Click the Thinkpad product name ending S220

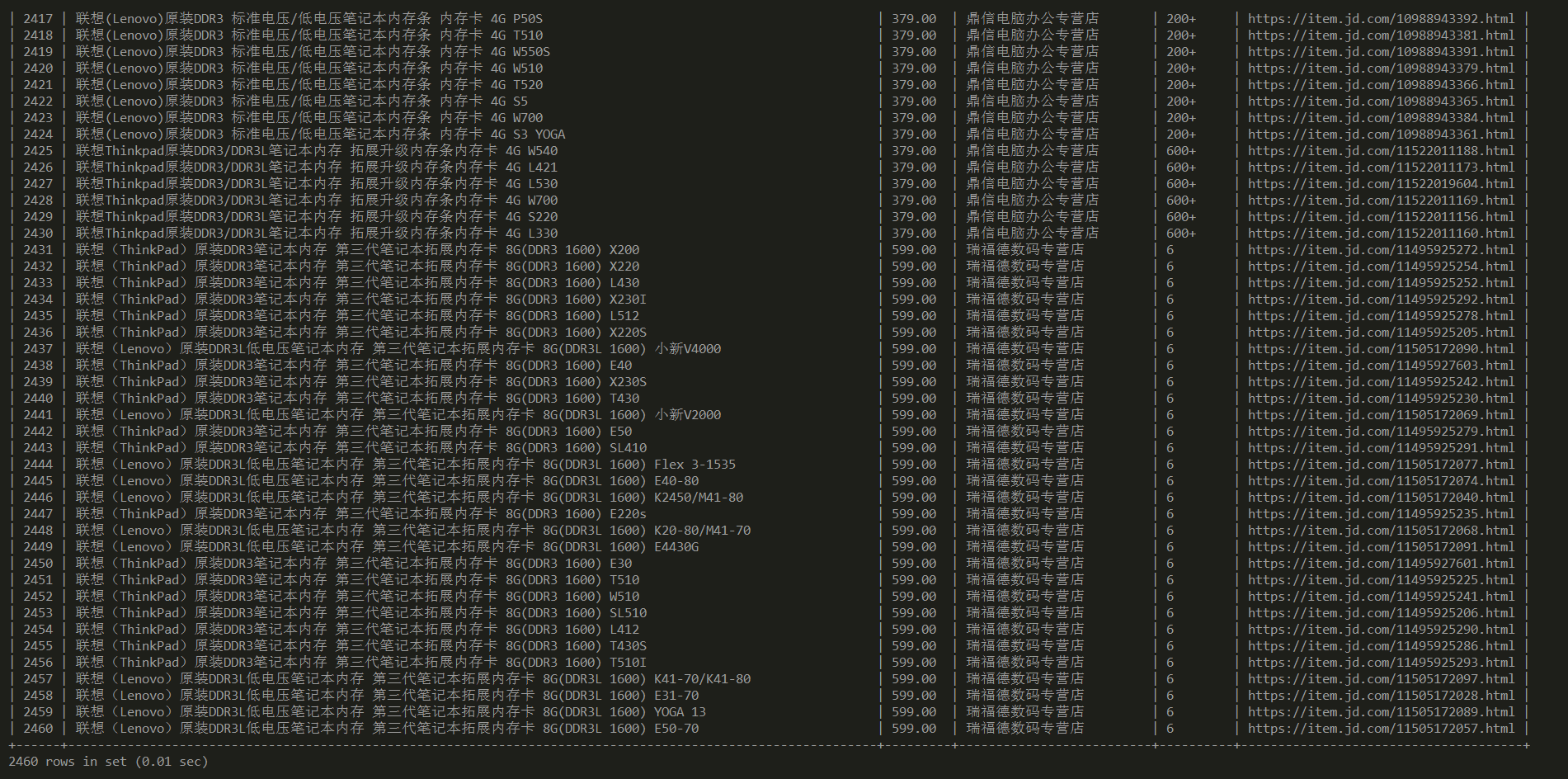pos(317,216)
